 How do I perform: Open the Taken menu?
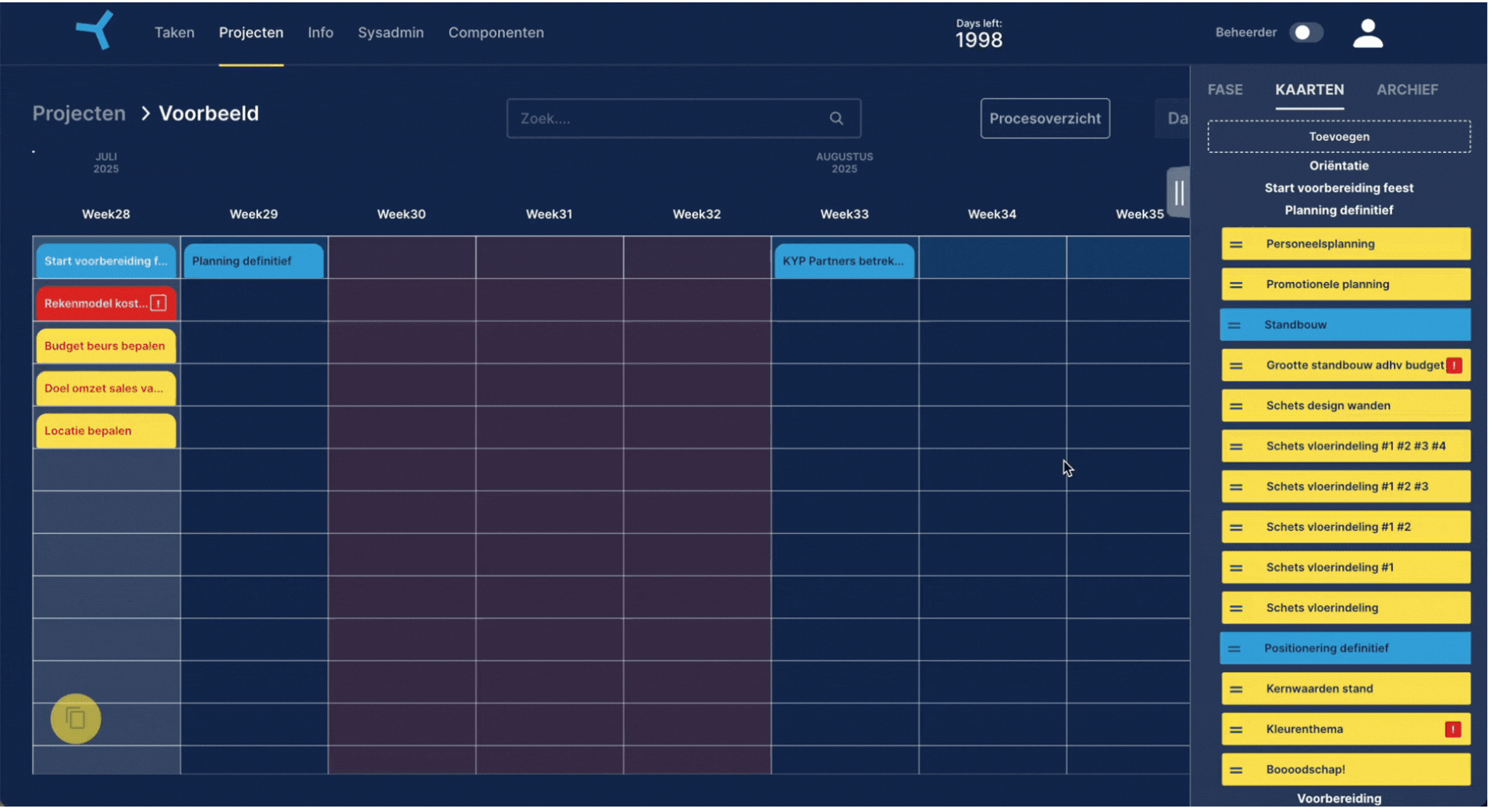pyautogui.click(x=174, y=33)
